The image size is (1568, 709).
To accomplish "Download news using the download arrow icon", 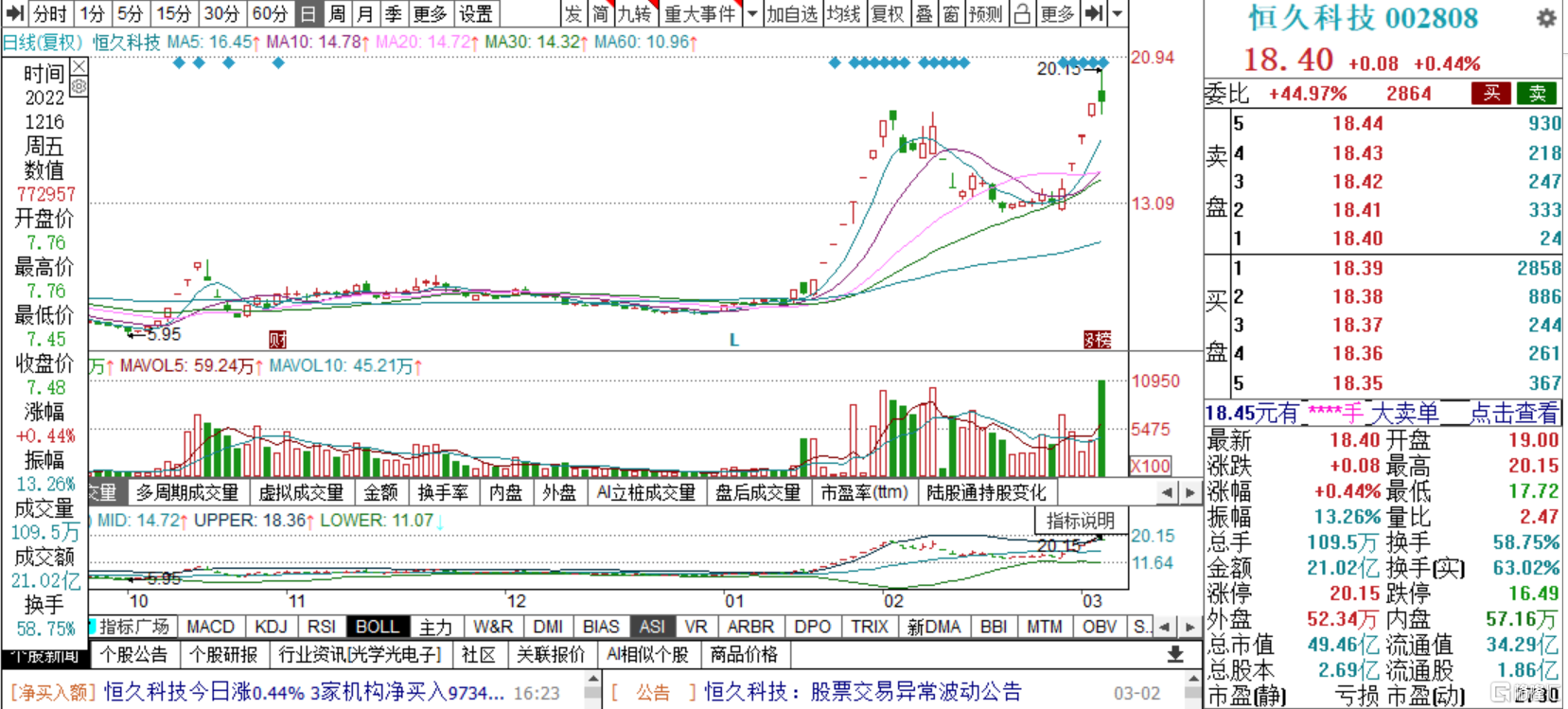I will tap(1175, 654).
